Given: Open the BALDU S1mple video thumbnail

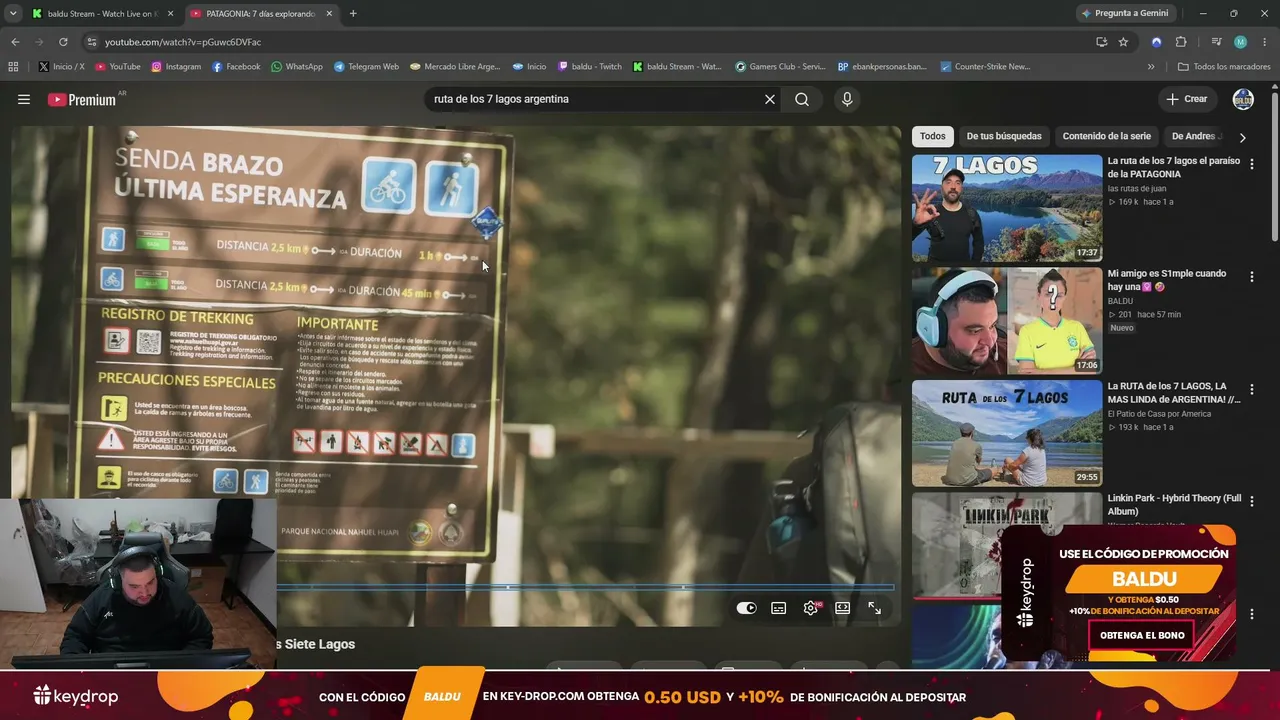Looking at the screenshot, I should click(1007, 321).
